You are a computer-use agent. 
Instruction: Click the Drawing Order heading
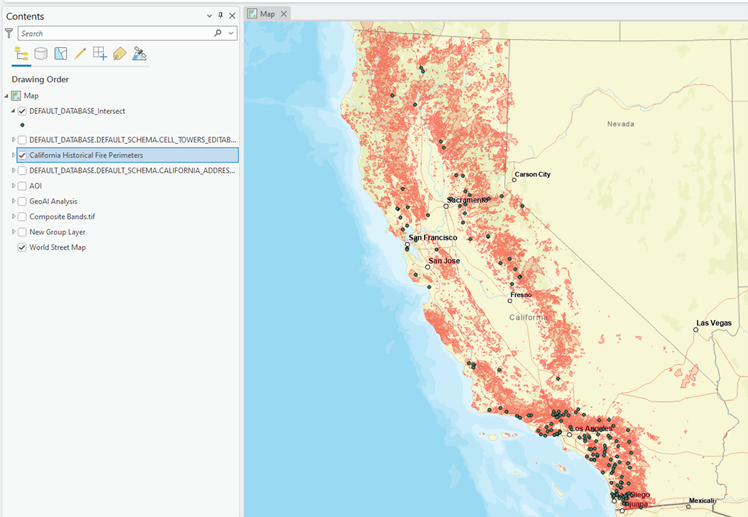pyautogui.click(x=40, y=79)
